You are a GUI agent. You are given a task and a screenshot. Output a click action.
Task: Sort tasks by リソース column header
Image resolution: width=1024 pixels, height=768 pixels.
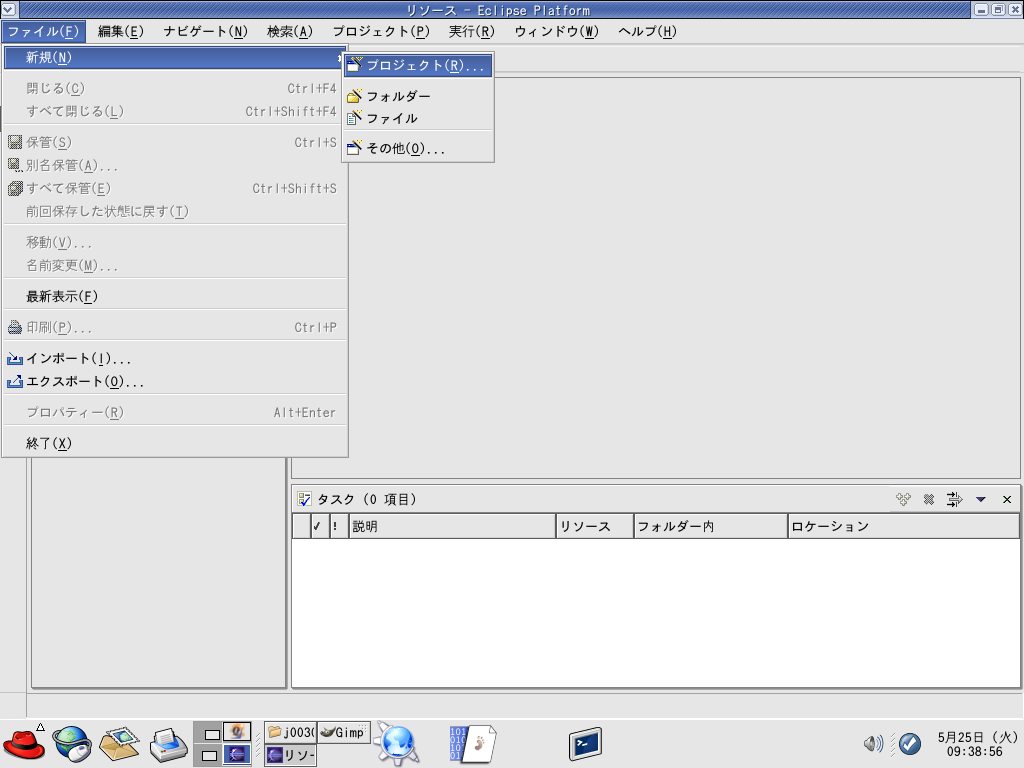(x=595, y=526)
